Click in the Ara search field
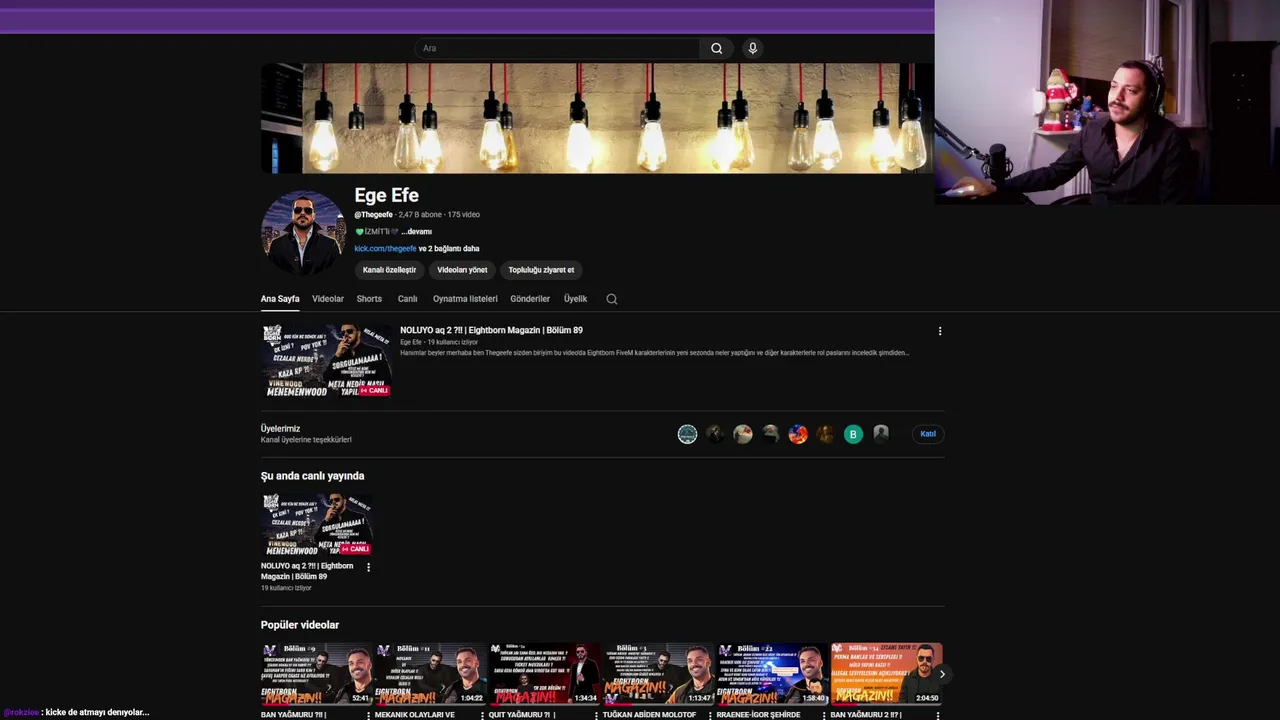The image size is (1280, 720). pos(557,48)
